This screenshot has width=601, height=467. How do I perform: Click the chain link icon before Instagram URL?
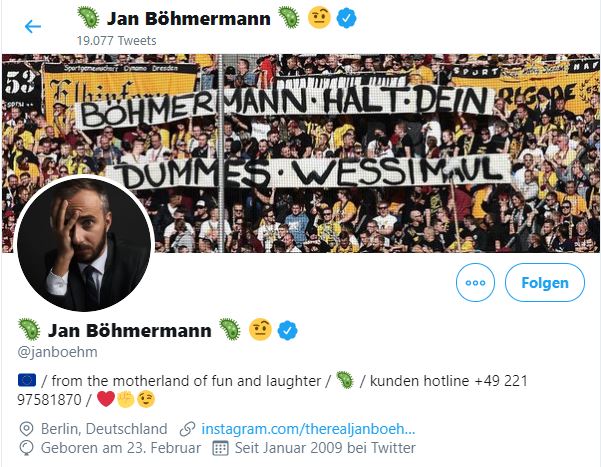click(186, 428)
